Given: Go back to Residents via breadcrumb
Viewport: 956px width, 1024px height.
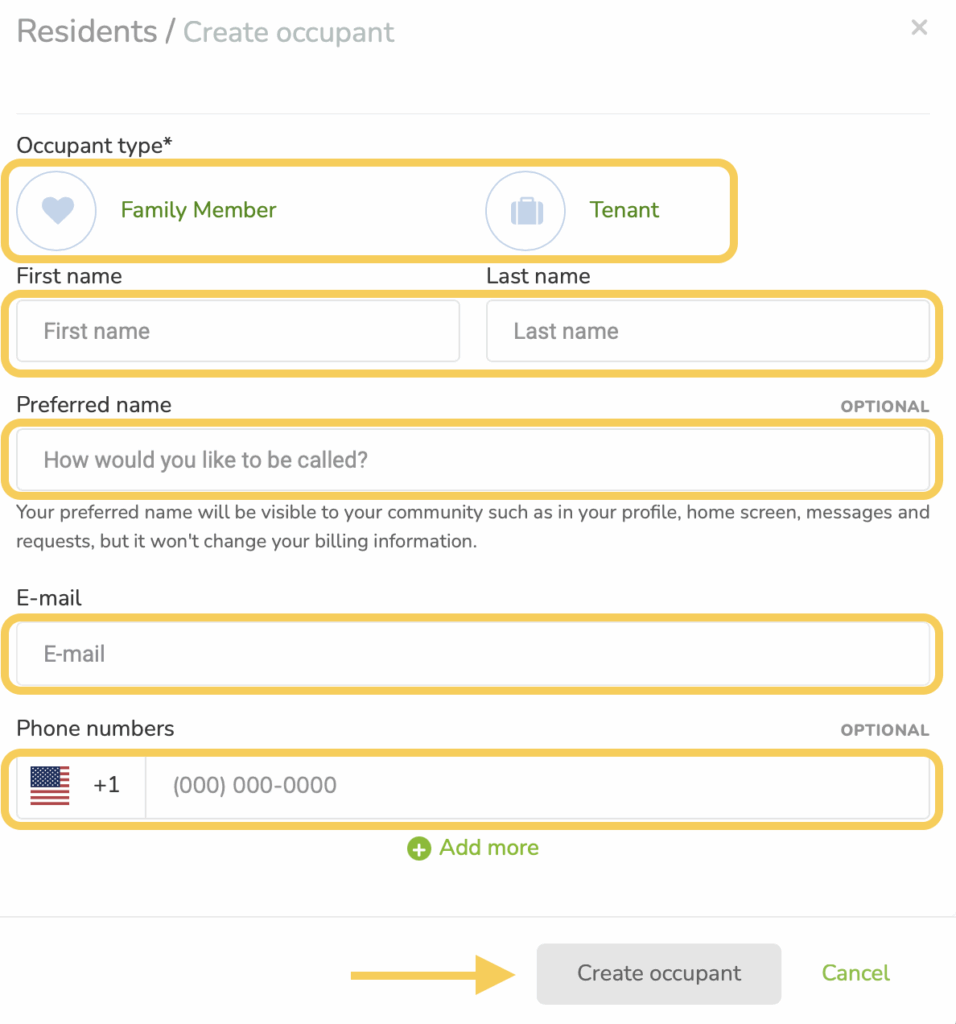Looking at the screenshot, I should point(86,31).
